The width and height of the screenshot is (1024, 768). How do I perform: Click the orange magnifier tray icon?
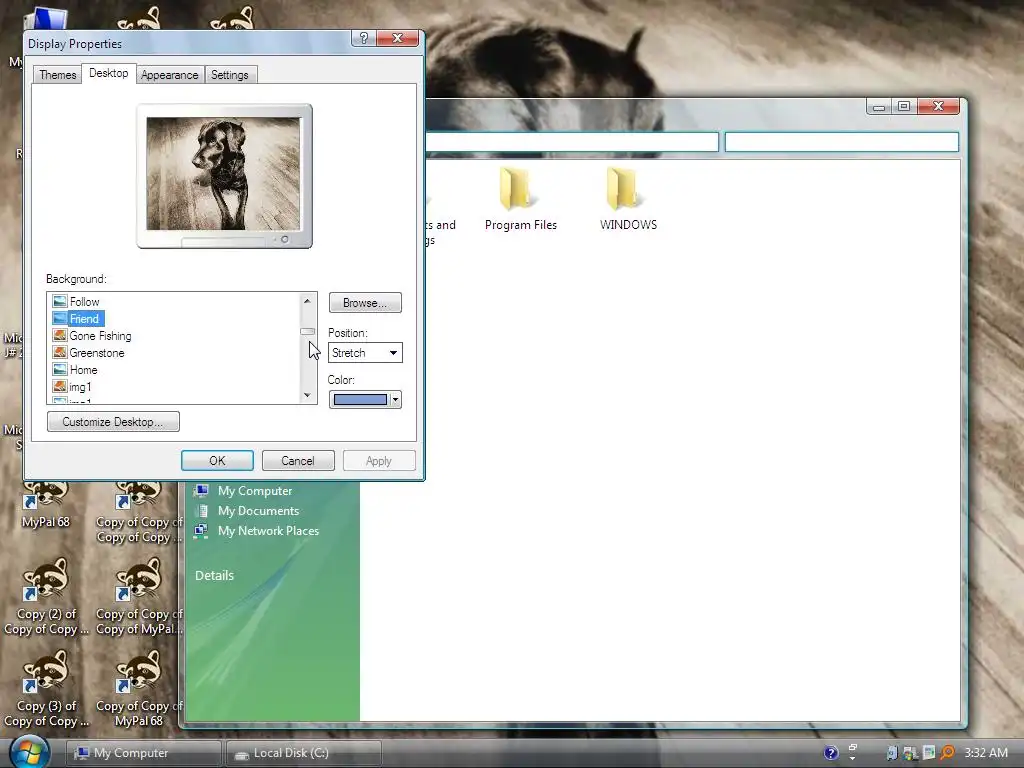pyautogui.click(x=947, y=753)
